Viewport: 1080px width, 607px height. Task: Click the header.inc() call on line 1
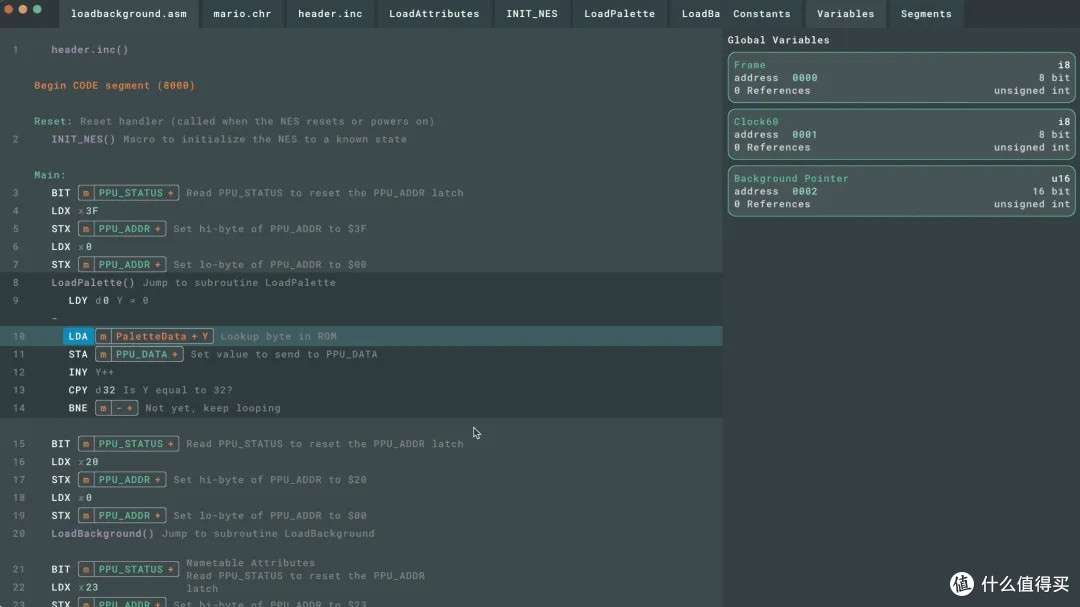pos(90,50)
